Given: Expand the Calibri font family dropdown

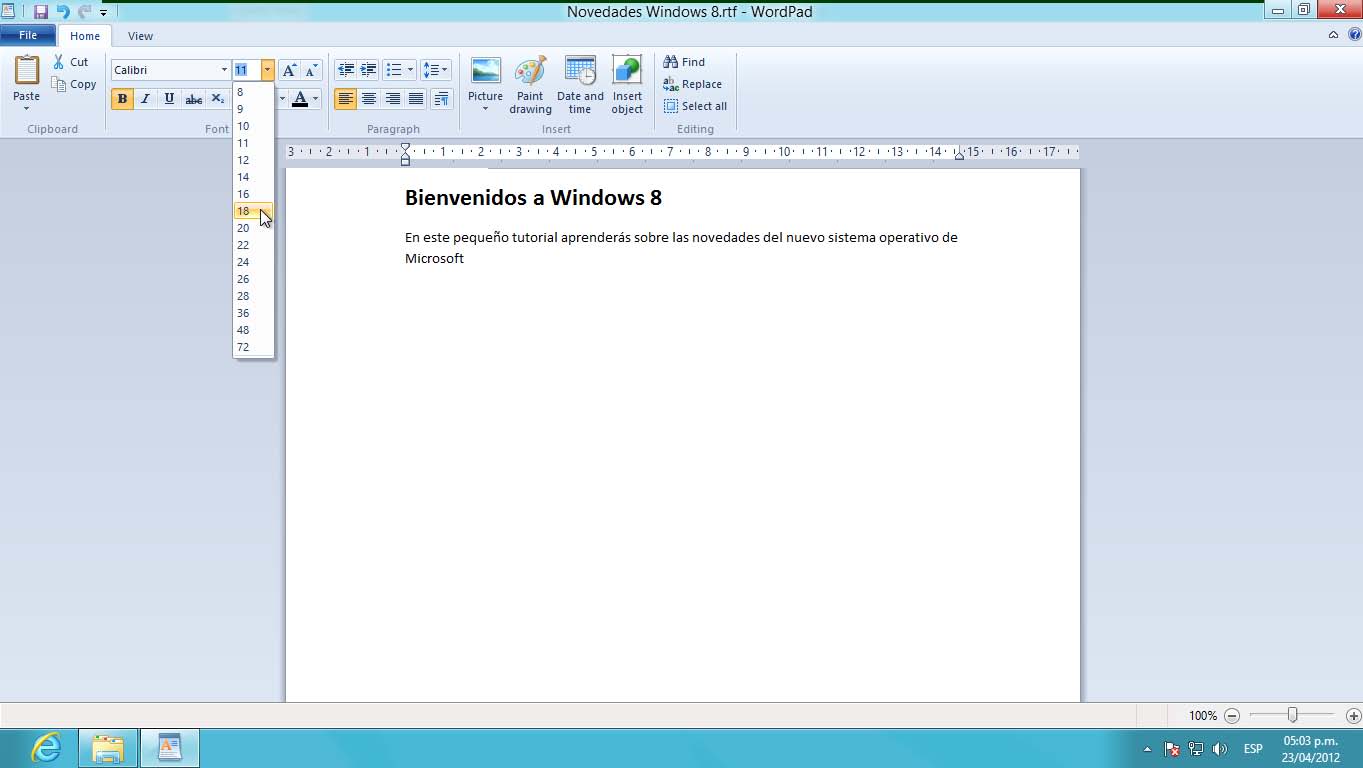Looking at the screenshot, I should [x=224, y=70].
